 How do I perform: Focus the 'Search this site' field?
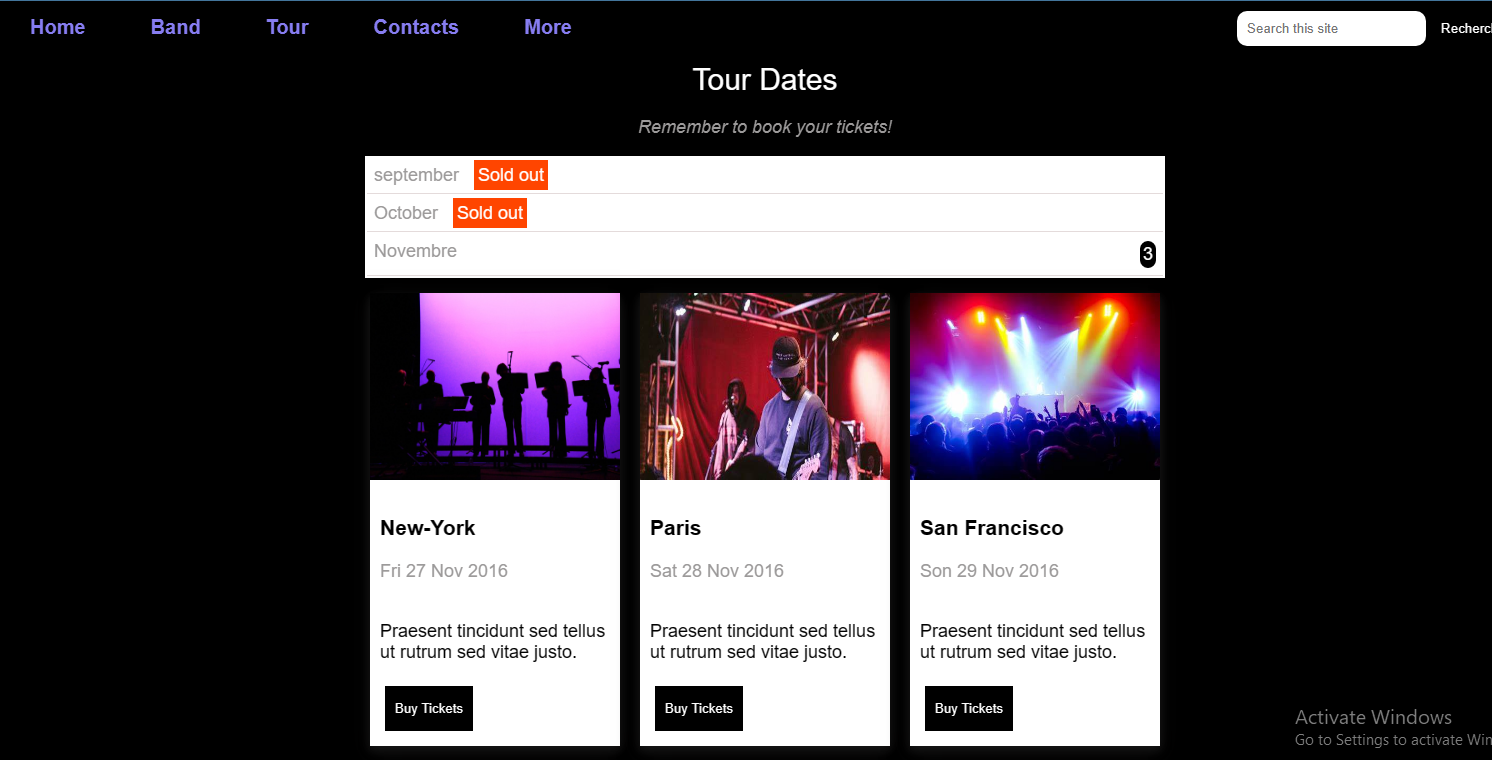coord(1330,29)
